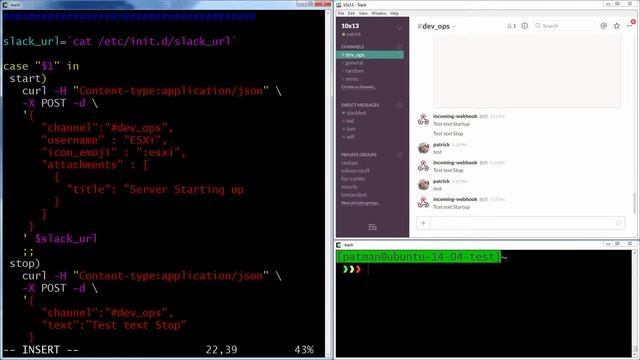Click the -- INSERT -- mode indicator
The width and height of the screenshot is (640, 360).
pos(41,349)
